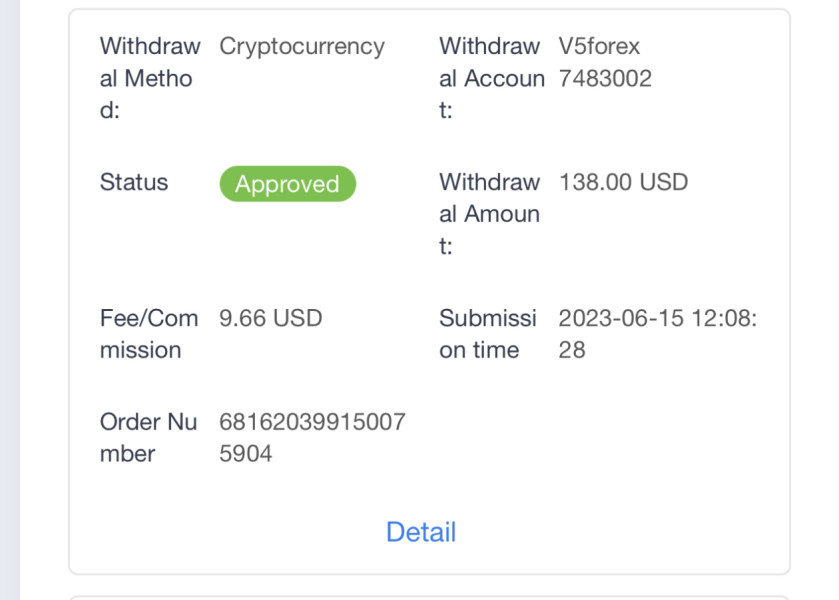Image resolution: width=839 pixels, height=600 pixels.
Task: Click the Status label
Action: (134, 182)
